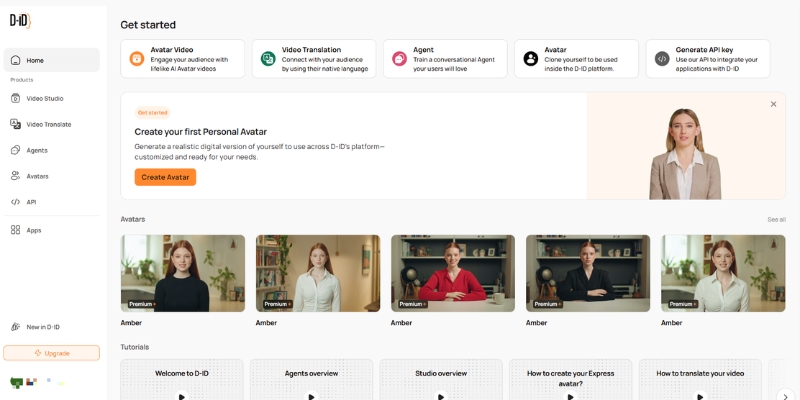This screenshot has height=400, width=800.
Task: Go to Agents in the sidebar
Action: [x=36, y=150]
